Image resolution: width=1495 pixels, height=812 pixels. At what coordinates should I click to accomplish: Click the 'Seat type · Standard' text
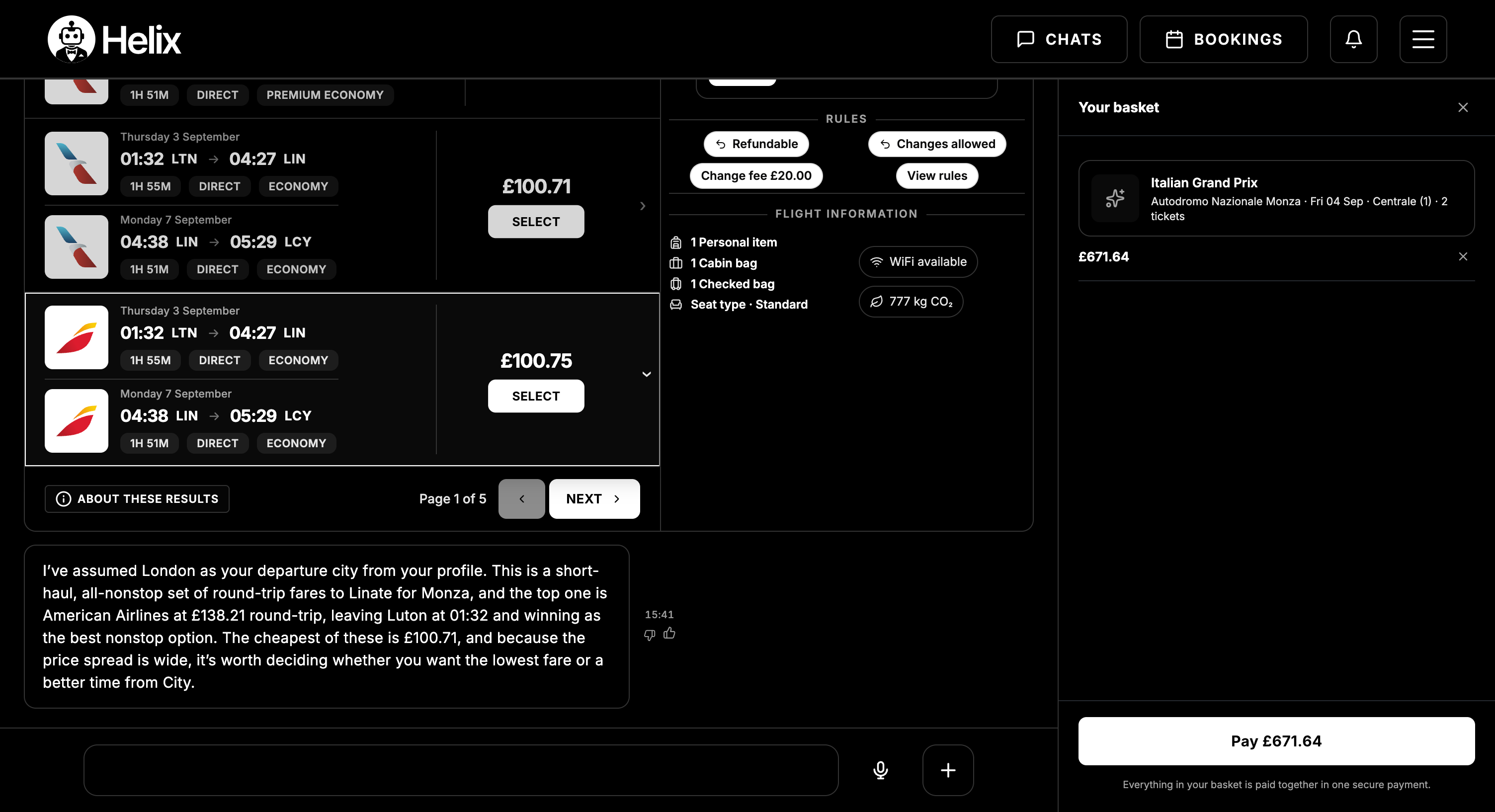pos(749,305)
